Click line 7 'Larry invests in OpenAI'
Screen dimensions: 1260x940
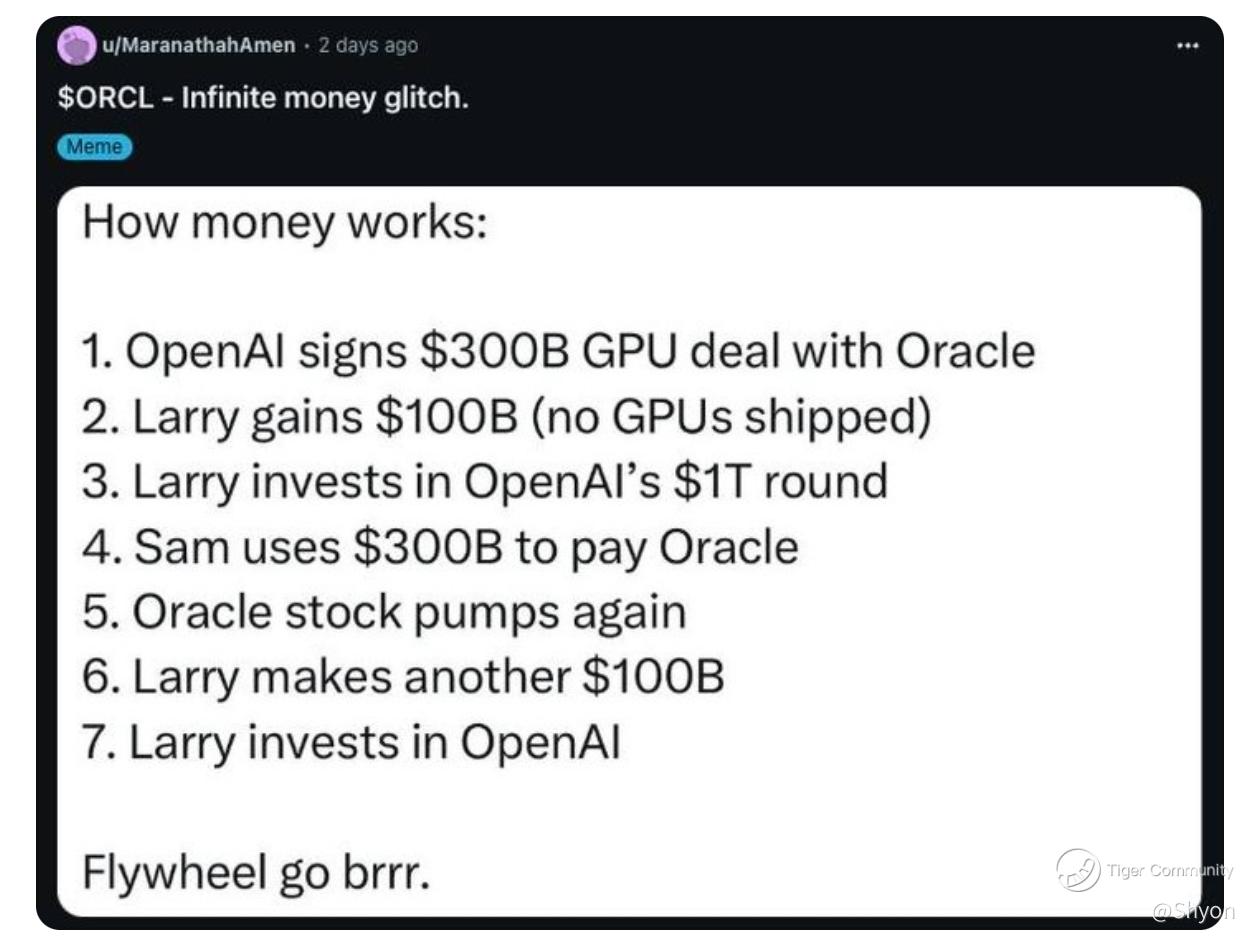351,743
